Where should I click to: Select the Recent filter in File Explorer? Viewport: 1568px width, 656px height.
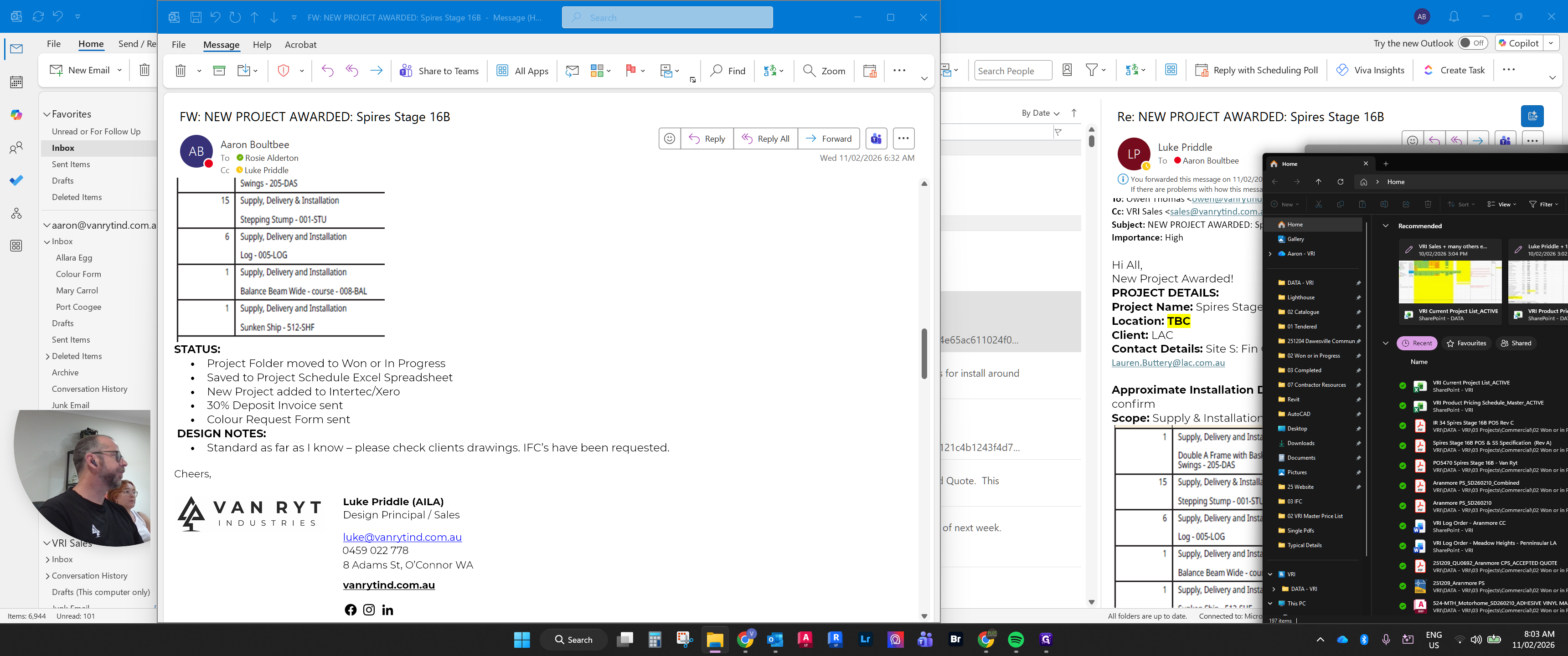pos(1416,343)
